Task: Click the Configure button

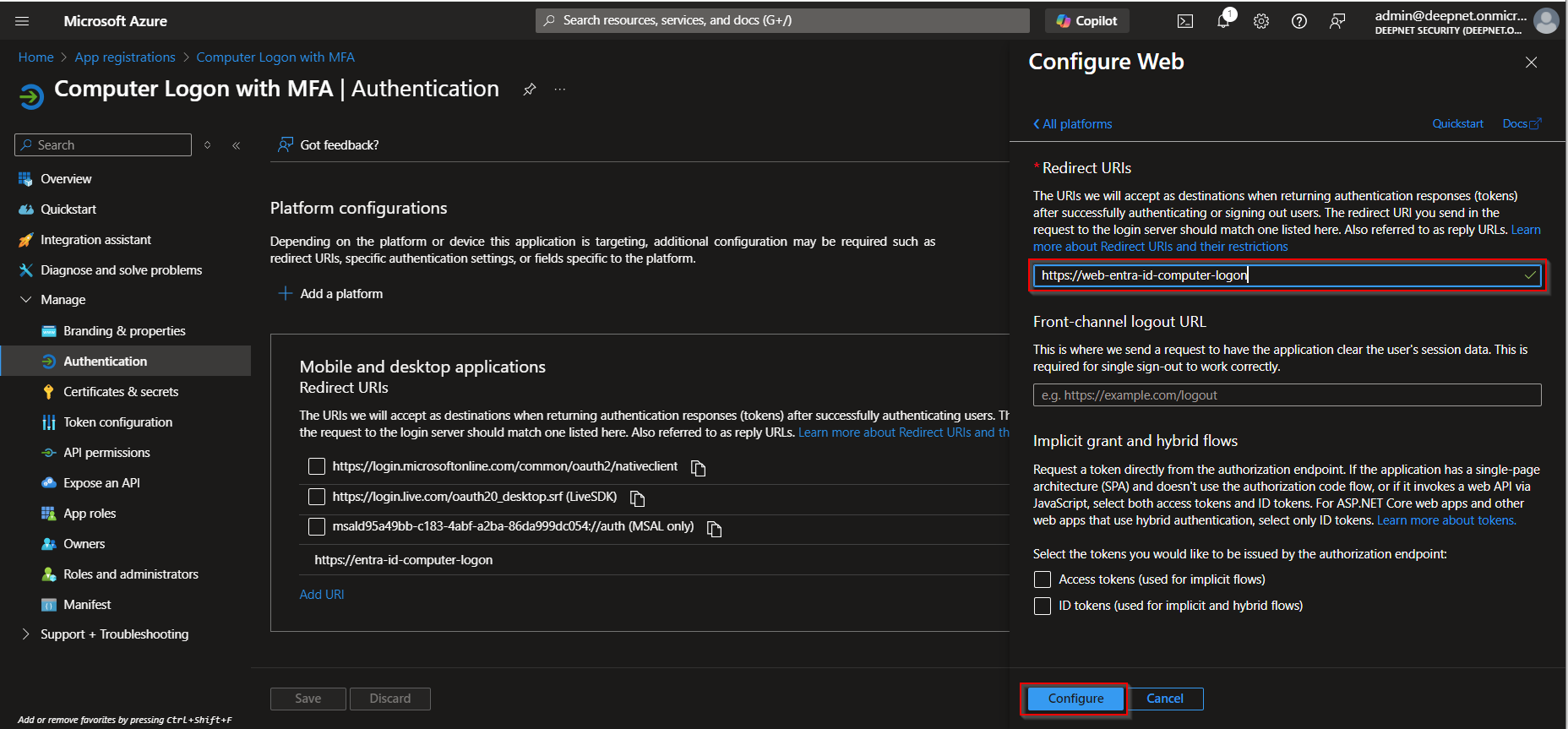Action: (1075, 699)
